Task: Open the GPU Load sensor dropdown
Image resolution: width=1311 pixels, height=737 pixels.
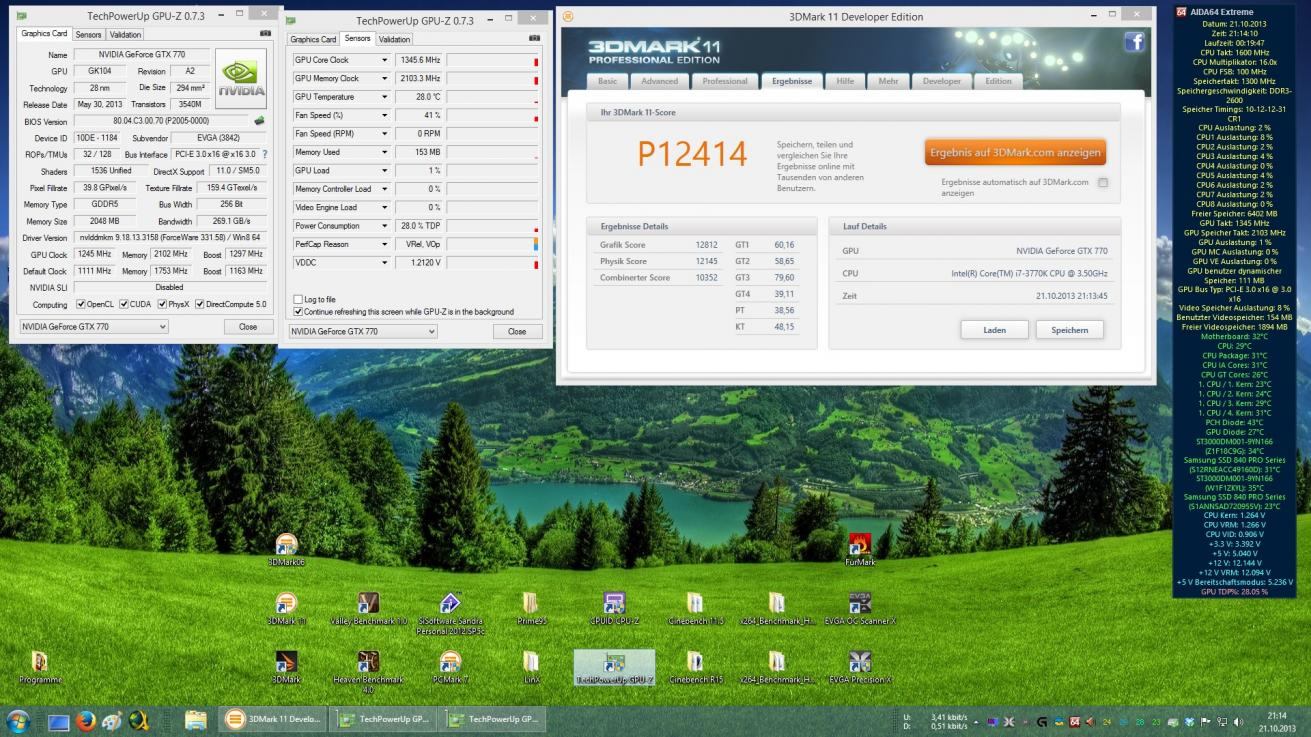Action: point(384,170)
